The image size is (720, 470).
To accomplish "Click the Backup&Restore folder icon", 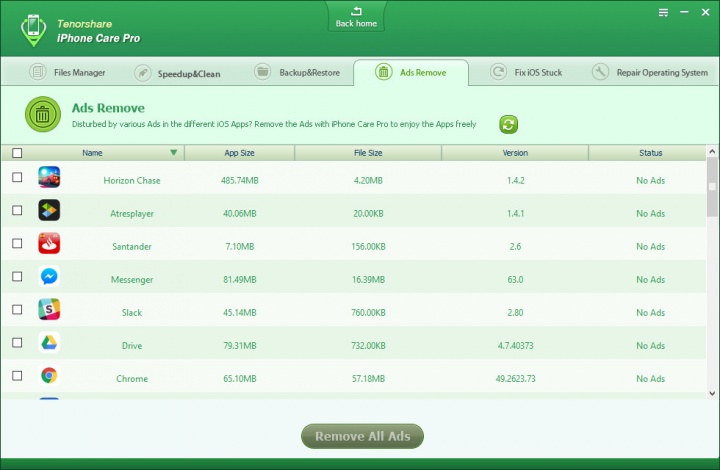I will pyautogui.click(x=263, y=72).
